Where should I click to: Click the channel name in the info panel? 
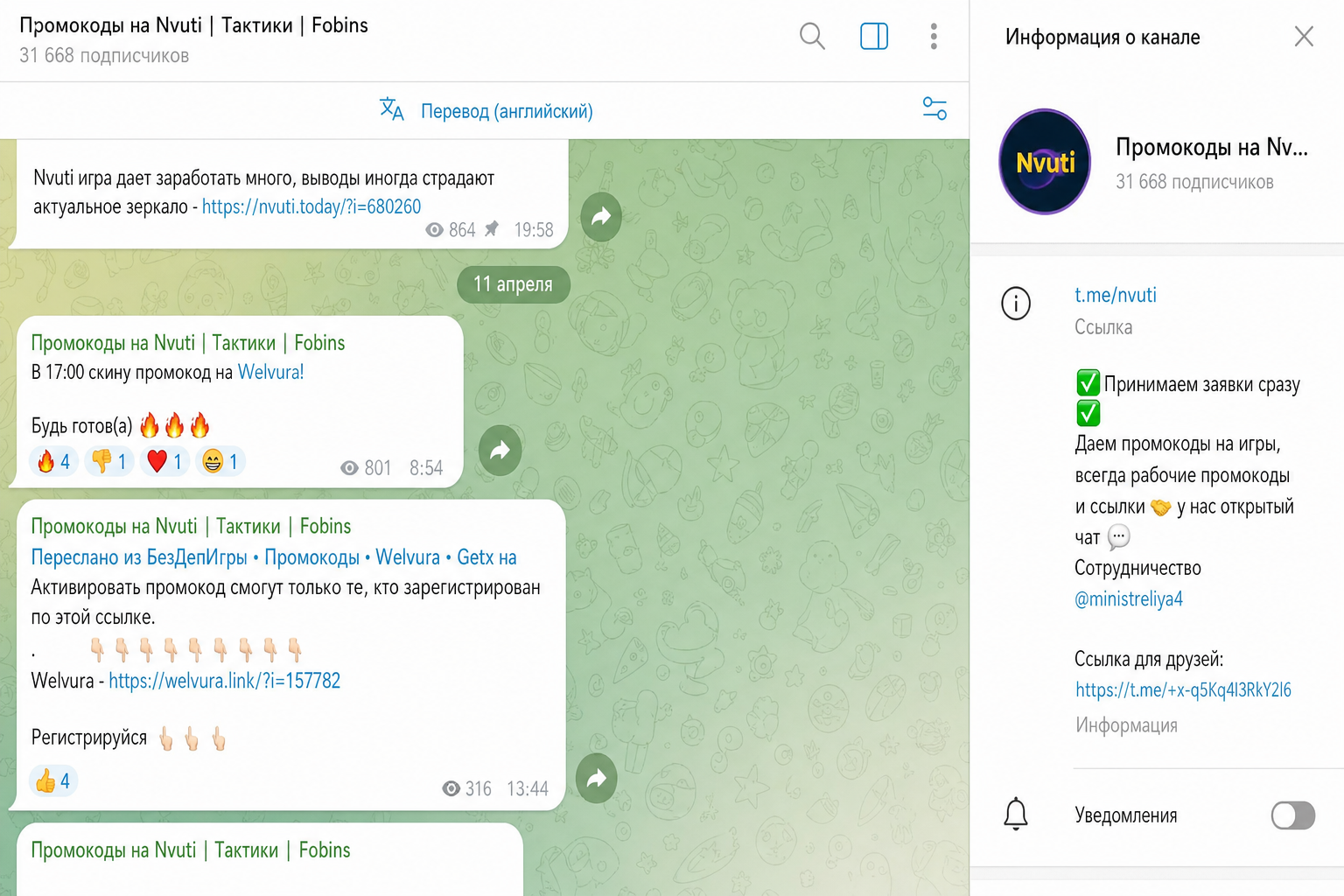[1212, 147]
